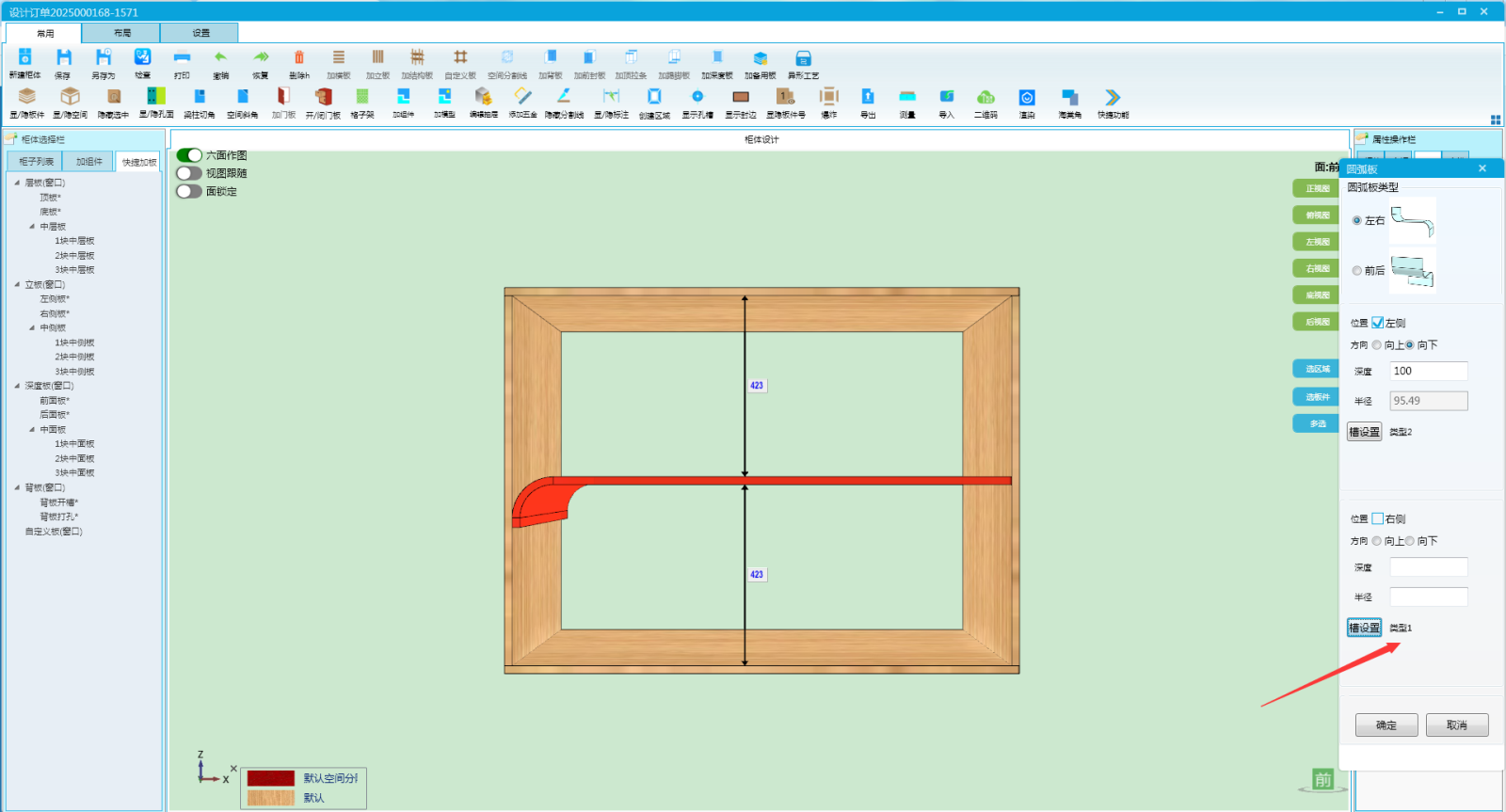Collapse the 中层板 tree node
1506x812 pixels.
click(32, 226)
